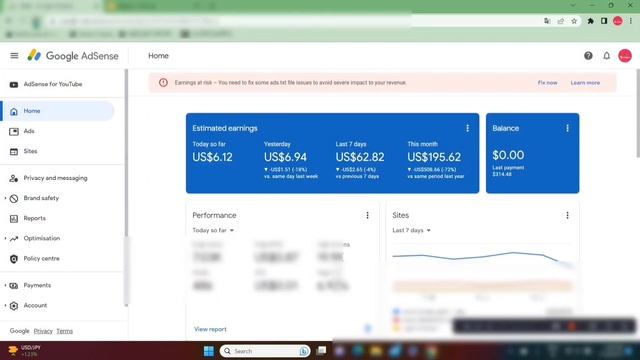Click the Policy centre shield icon

coord(14,259)
